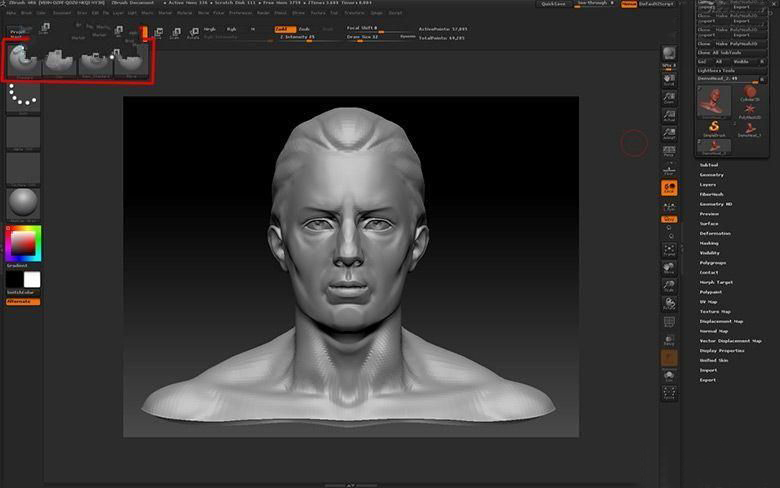Toggle PolyF polyframe display
Screen dimensions: 780x488
(x=669, y=322)
